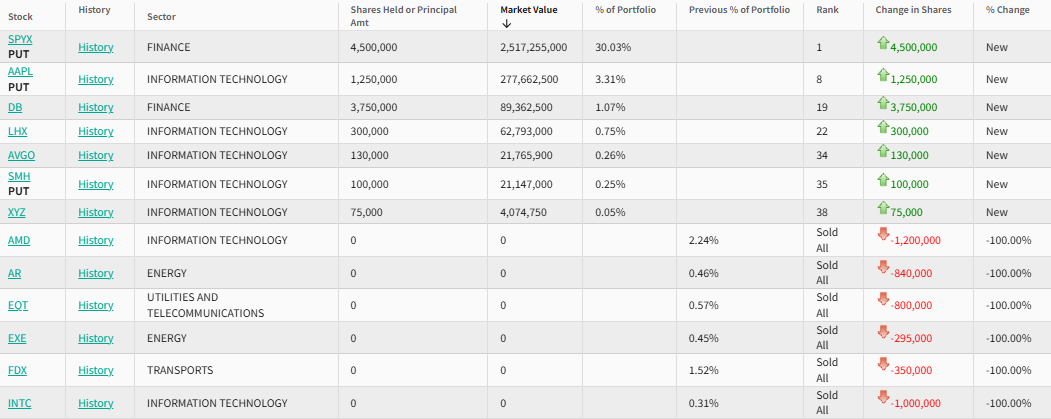Click green up arrow in AAPL row
This screenshot has height=419, width=1051.
[883, 75]
